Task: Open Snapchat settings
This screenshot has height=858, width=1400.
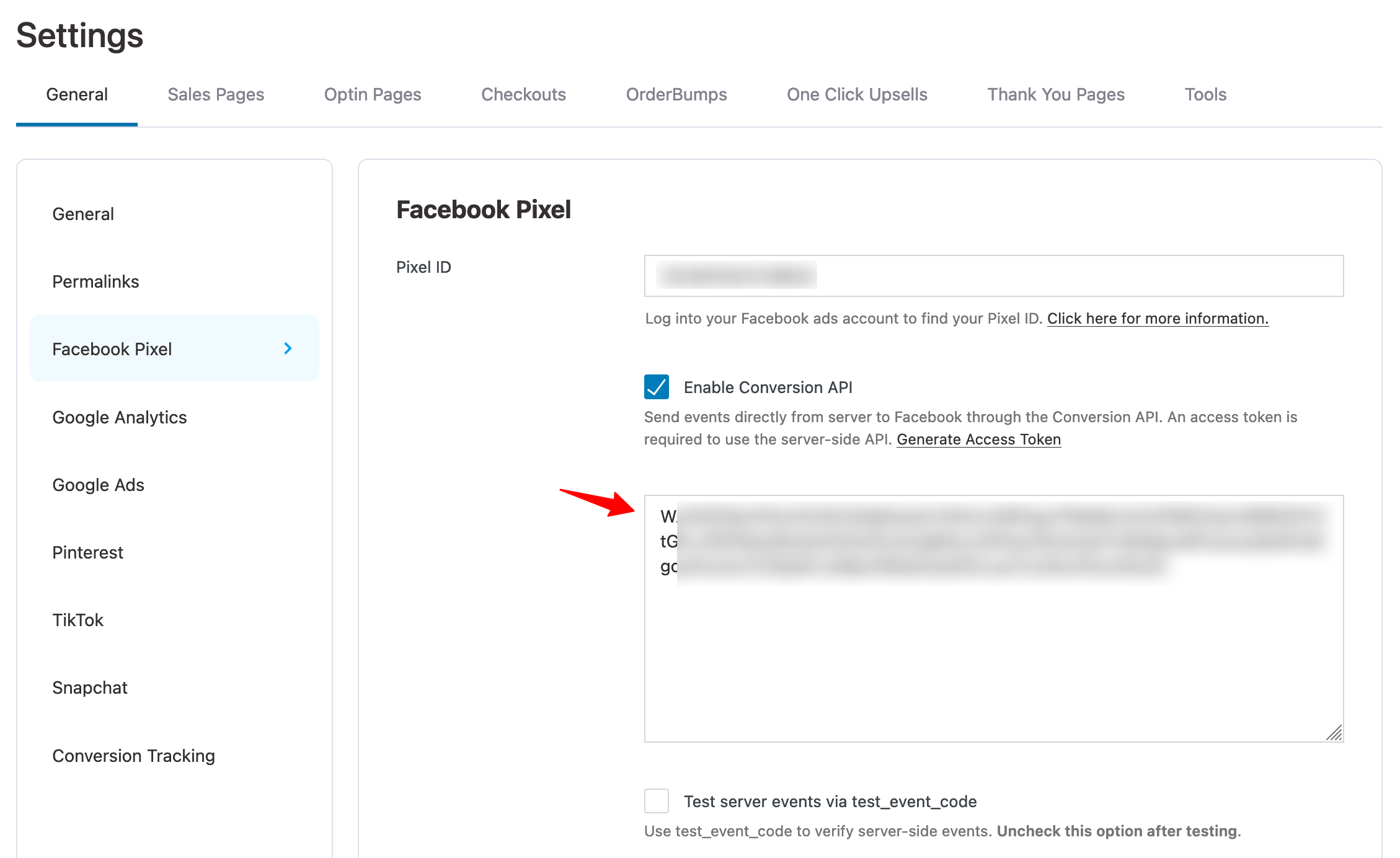Action: pyautogui.click(x=90, y=687)
